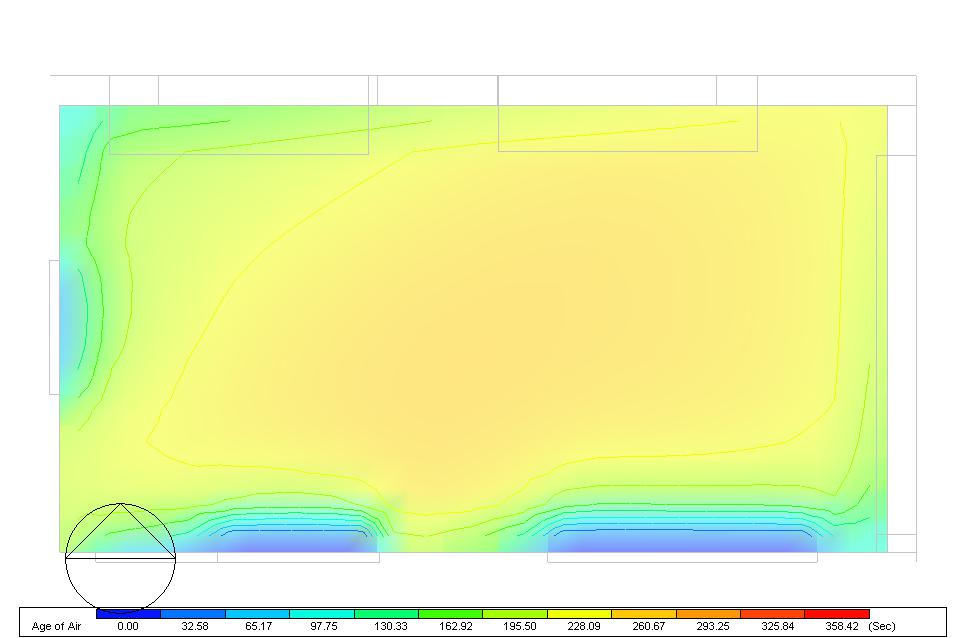This screenshot has height=638, width=966.
Task: Click the legend value "0.00"
Action: tap(128, 626)
